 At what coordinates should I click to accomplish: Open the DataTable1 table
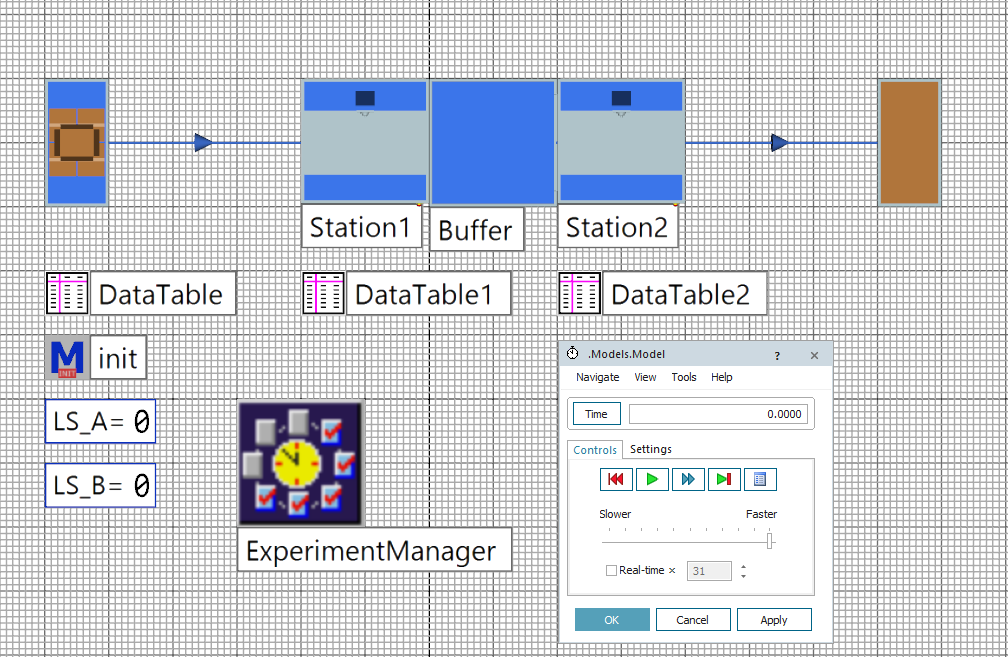click(x=322, y=293)
